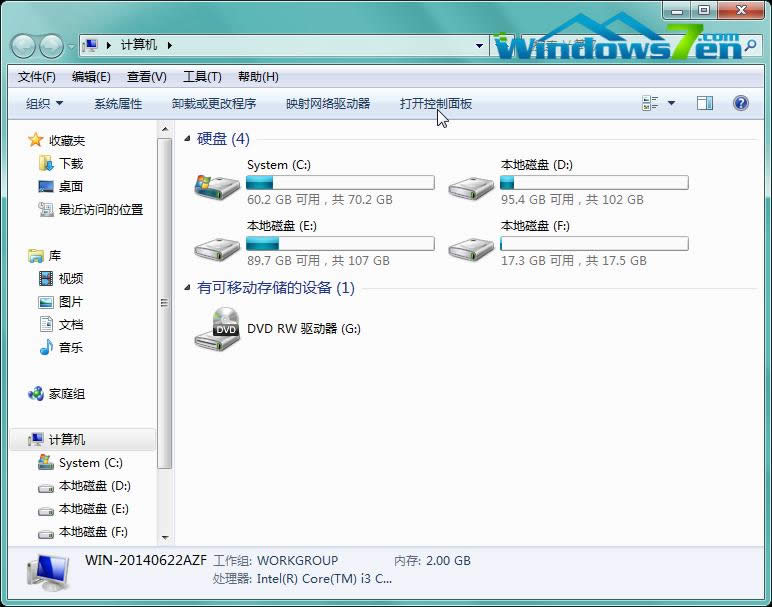Click the text 17.3 GB 可用 , 共 17.5 GB
Image resolution: width=772 pixels, height=607 pixels.
click(x=574, y=260)
